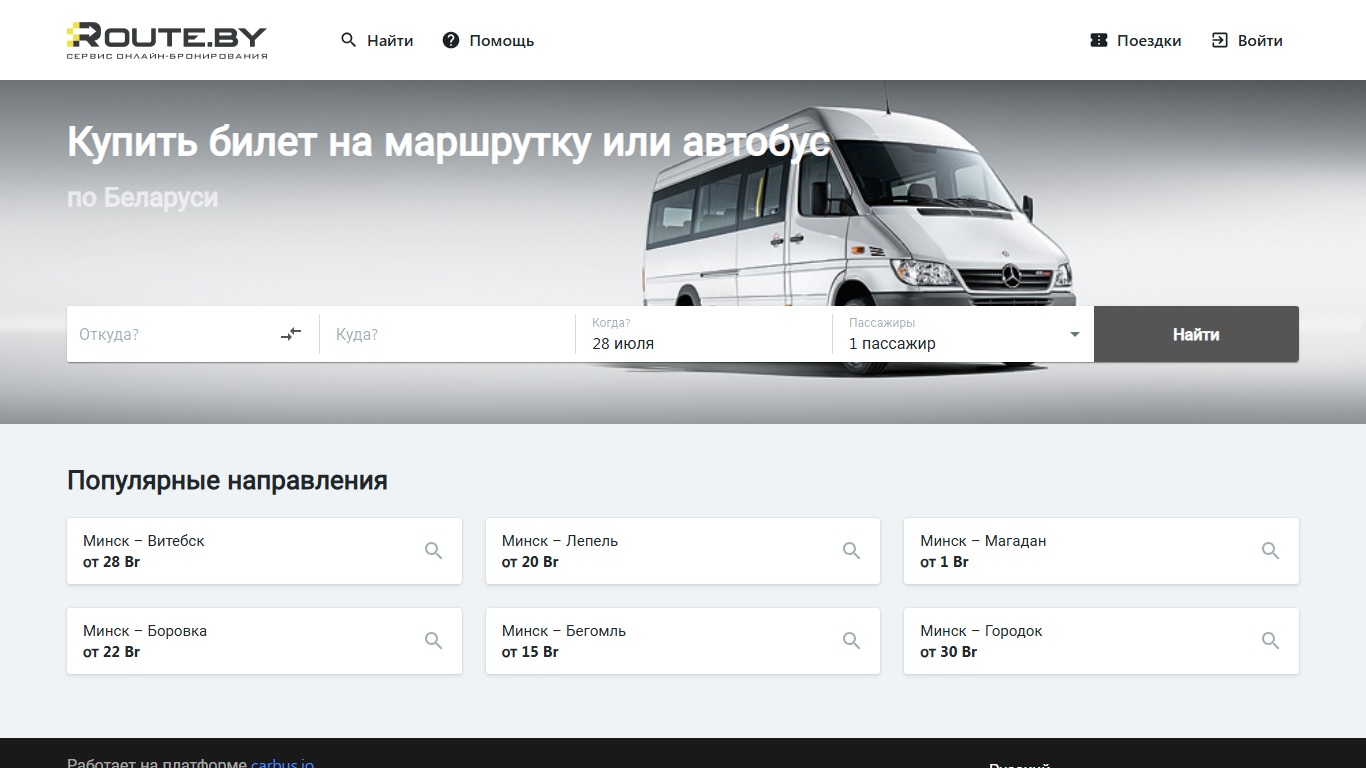The width and height of the screenshot is (1366, 768).
Task: Focus the Куда destination field
Action: pyautogui.click(x=448, y=334)
